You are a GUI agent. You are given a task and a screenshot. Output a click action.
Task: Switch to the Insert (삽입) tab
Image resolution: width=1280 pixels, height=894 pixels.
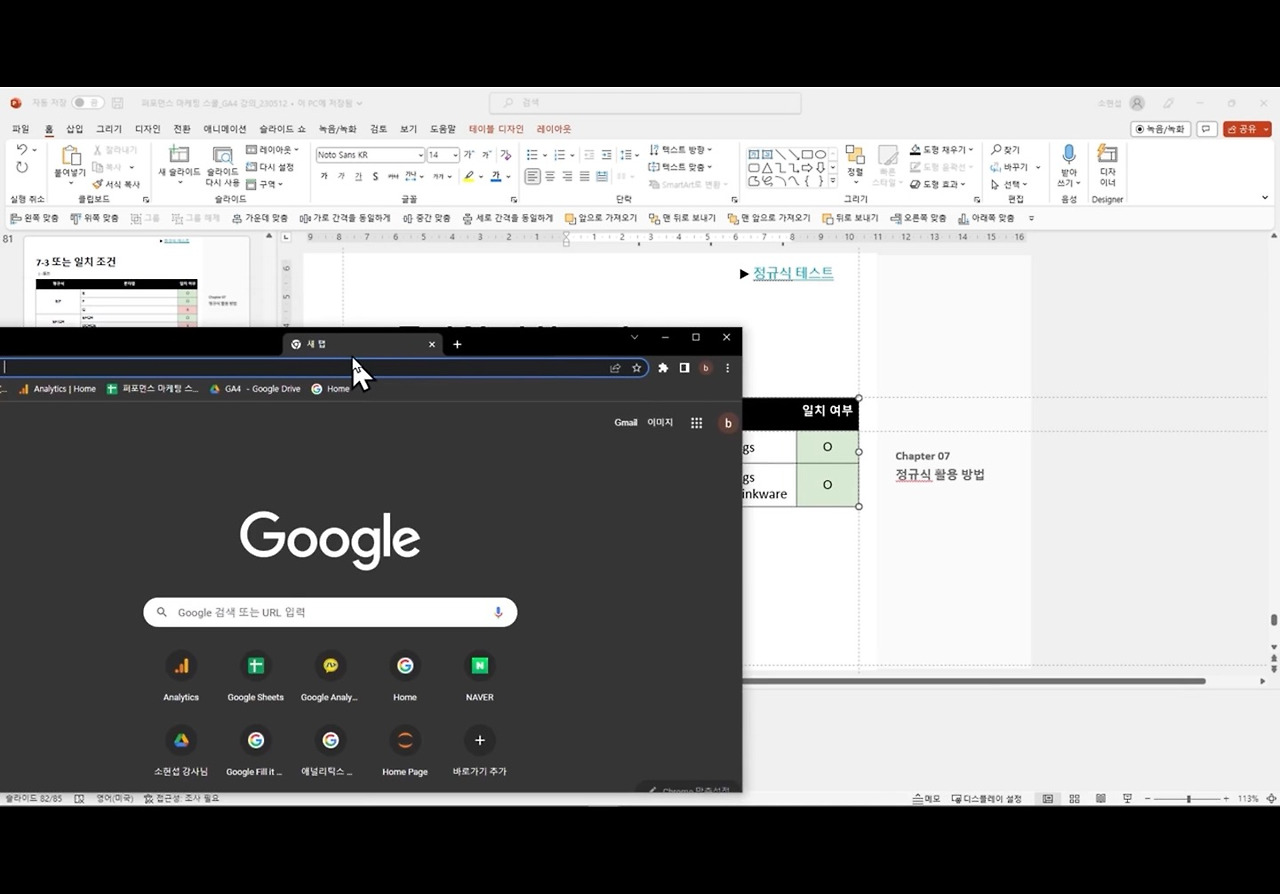tap(75, 129)
